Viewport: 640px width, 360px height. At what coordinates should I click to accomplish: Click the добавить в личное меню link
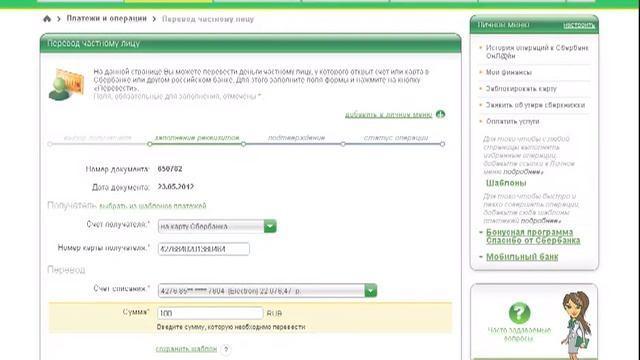tap(388, 115)
